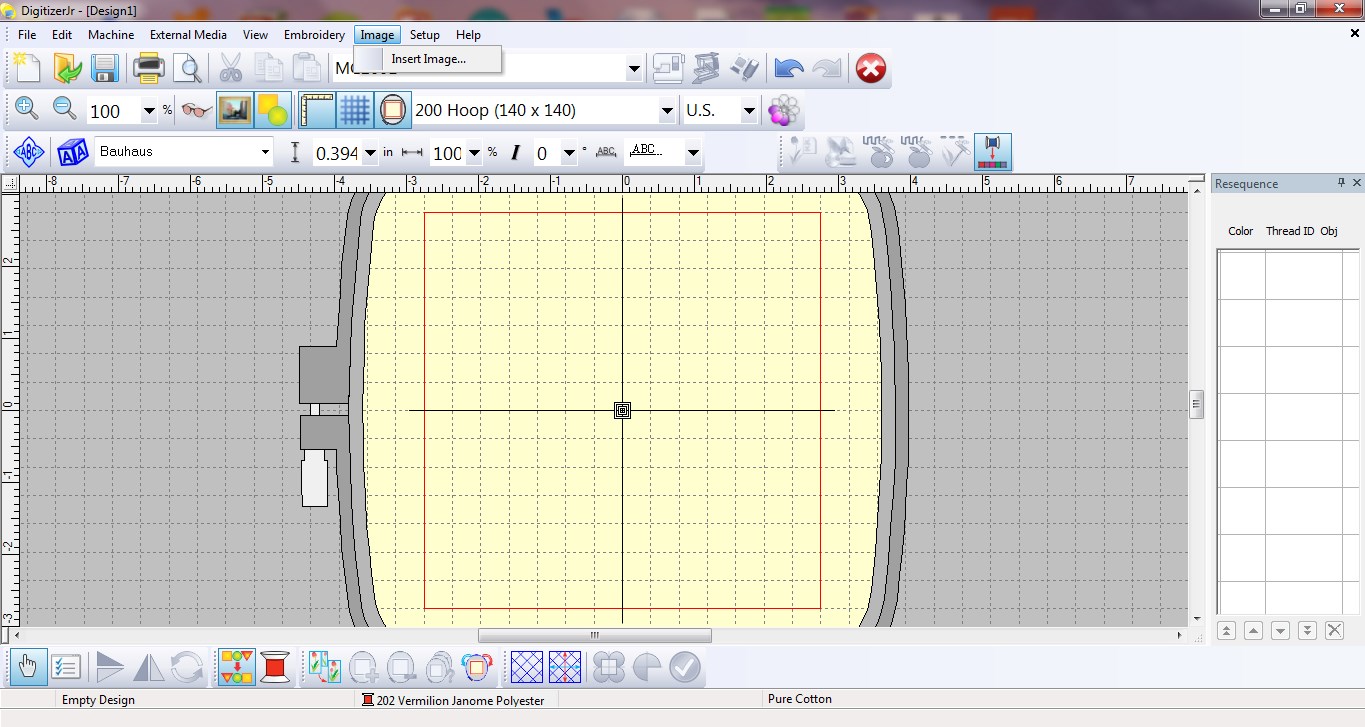Open the machine model dropdown
The width and height of the screenshot is (1365, 727).
(x=634, y=69)
